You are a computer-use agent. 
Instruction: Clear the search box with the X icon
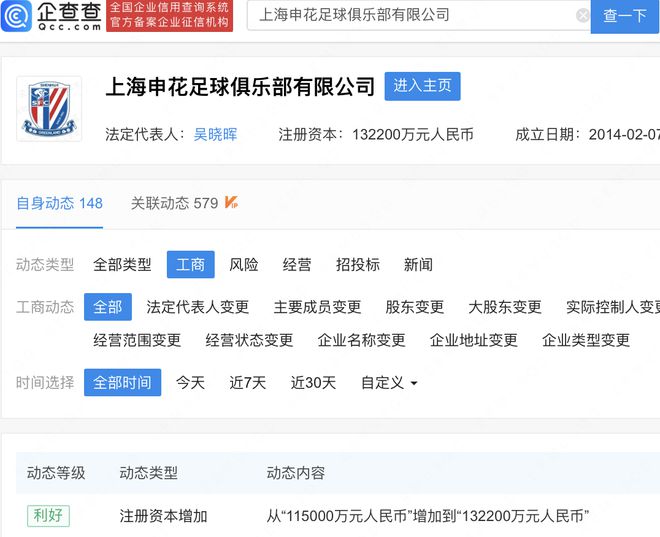click(x=583, y=16)
